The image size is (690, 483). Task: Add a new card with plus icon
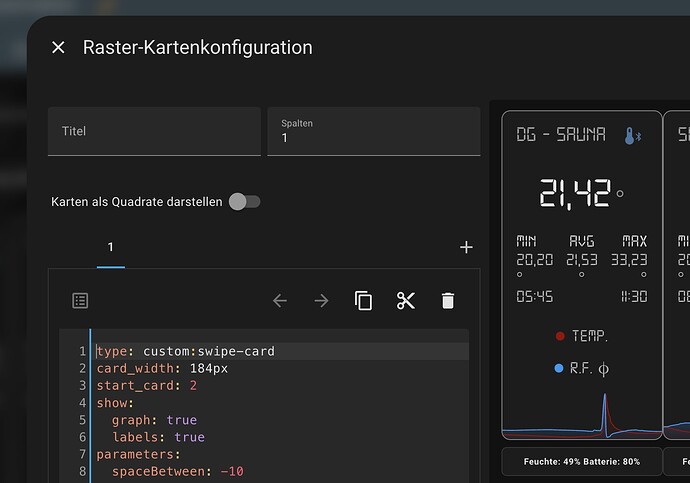[x=466, y=247]
